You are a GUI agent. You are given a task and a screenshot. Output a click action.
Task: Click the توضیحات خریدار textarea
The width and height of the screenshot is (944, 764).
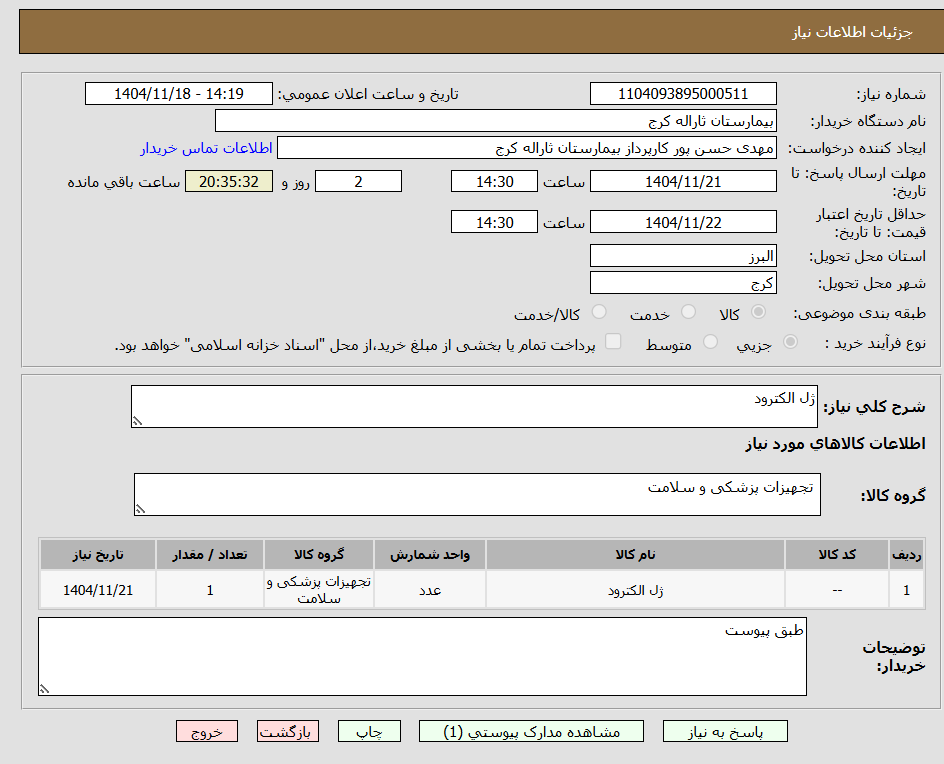pyautogui.click(x=423, y=657)
